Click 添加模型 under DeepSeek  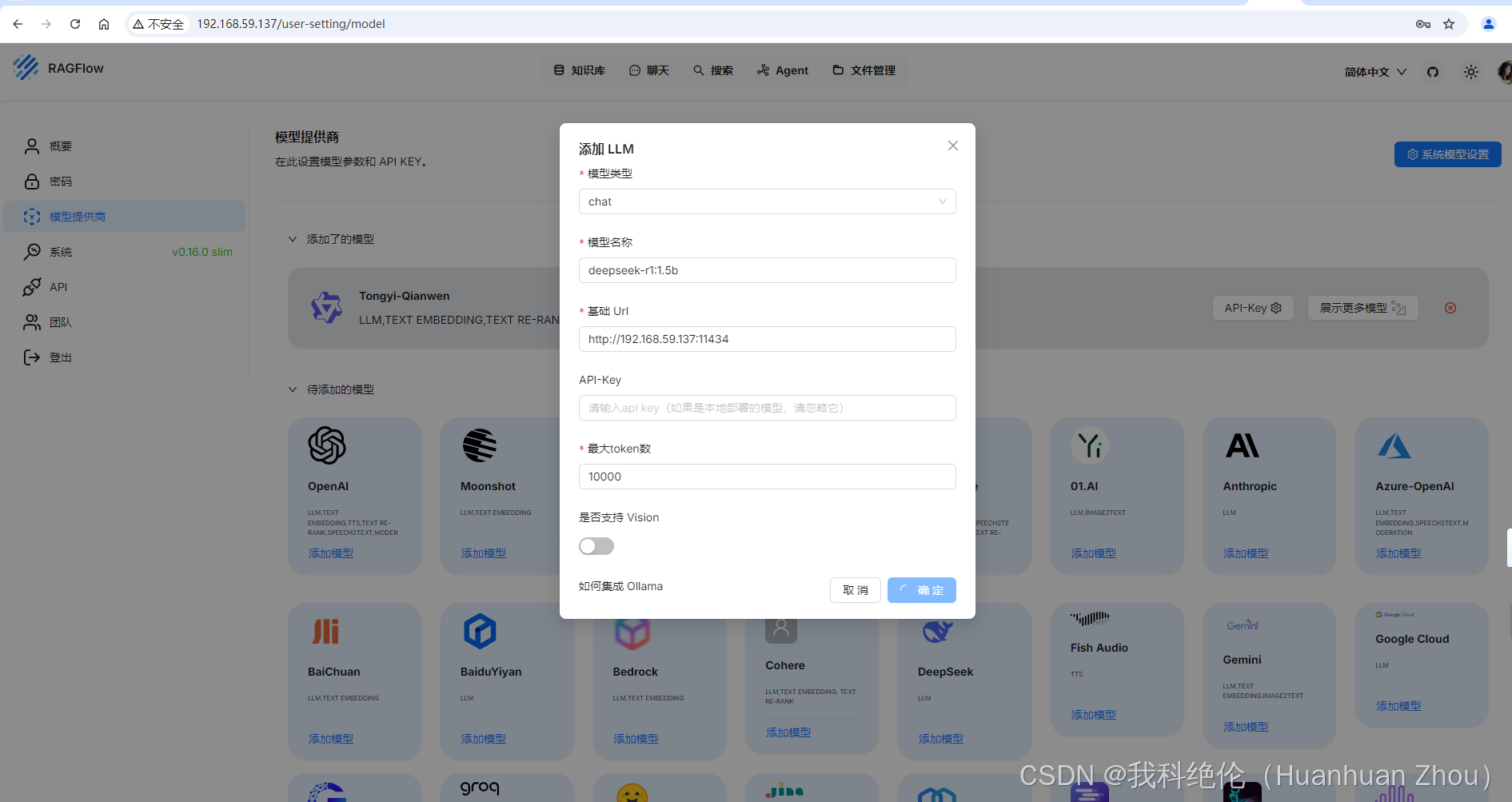click(941, 739)
